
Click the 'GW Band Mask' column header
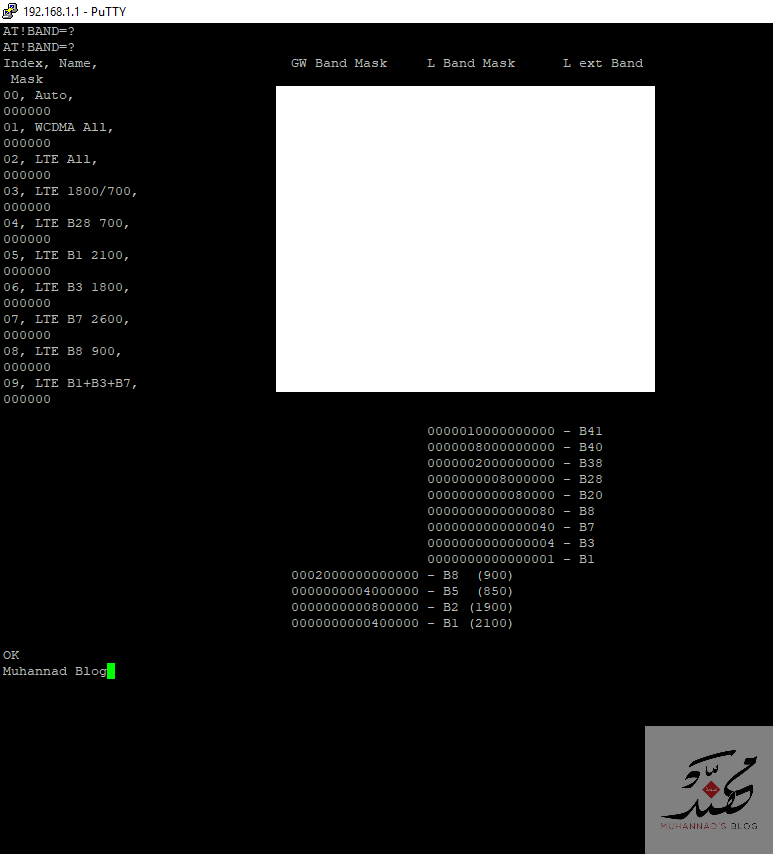tap(339, 63)
